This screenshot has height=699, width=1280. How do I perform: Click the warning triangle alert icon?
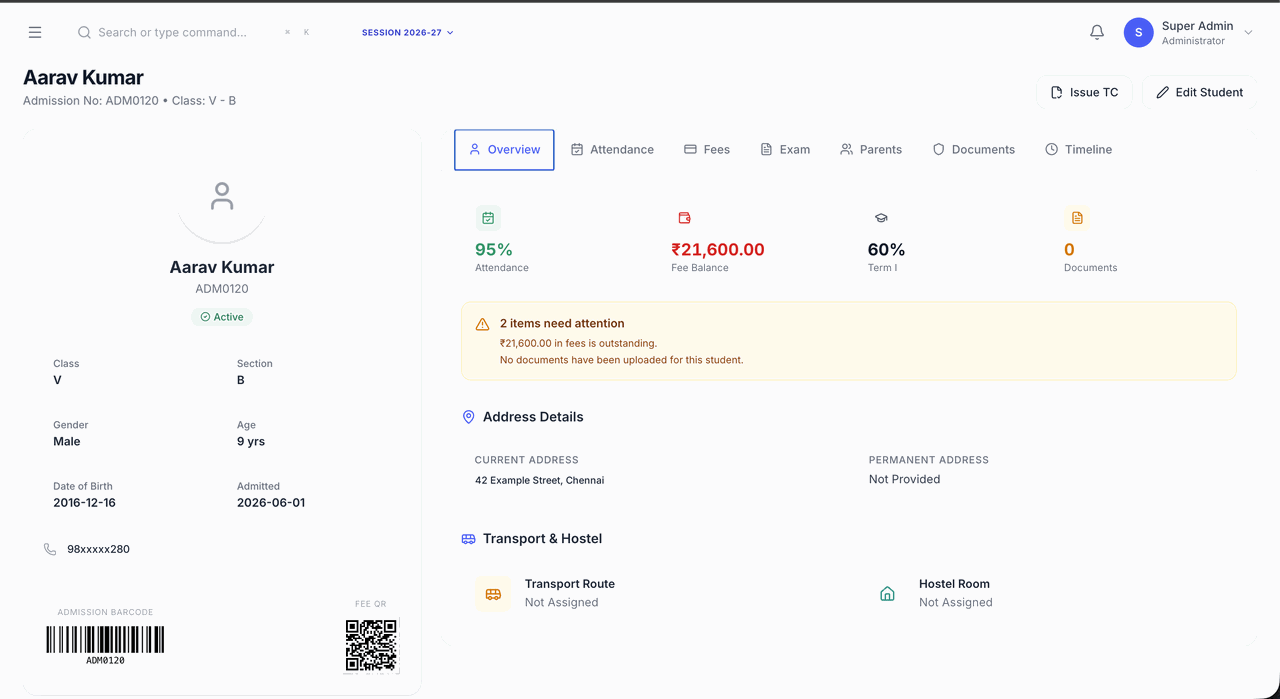(482, 324)
